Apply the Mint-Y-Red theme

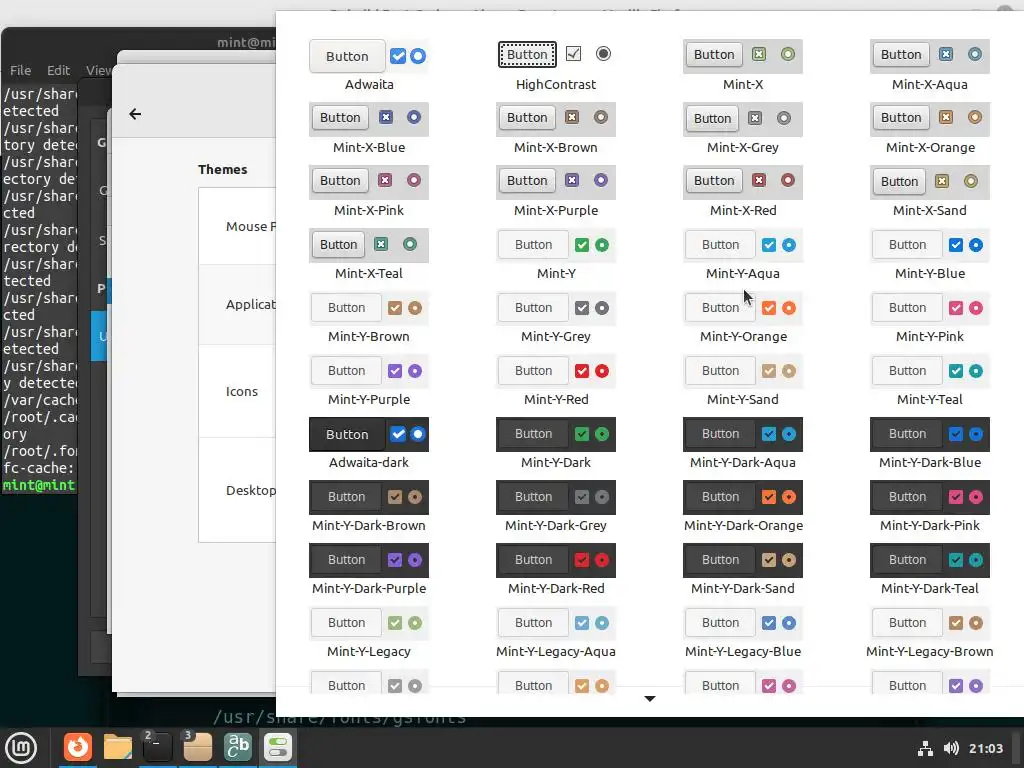coord(556,381)
